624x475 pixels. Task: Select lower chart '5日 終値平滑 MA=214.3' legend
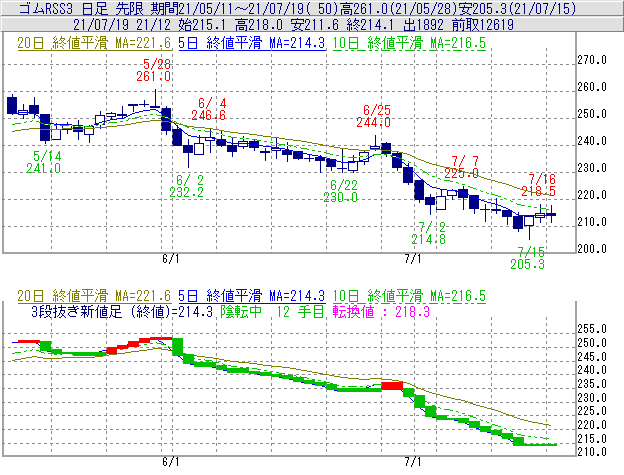(x=252, y=296)
